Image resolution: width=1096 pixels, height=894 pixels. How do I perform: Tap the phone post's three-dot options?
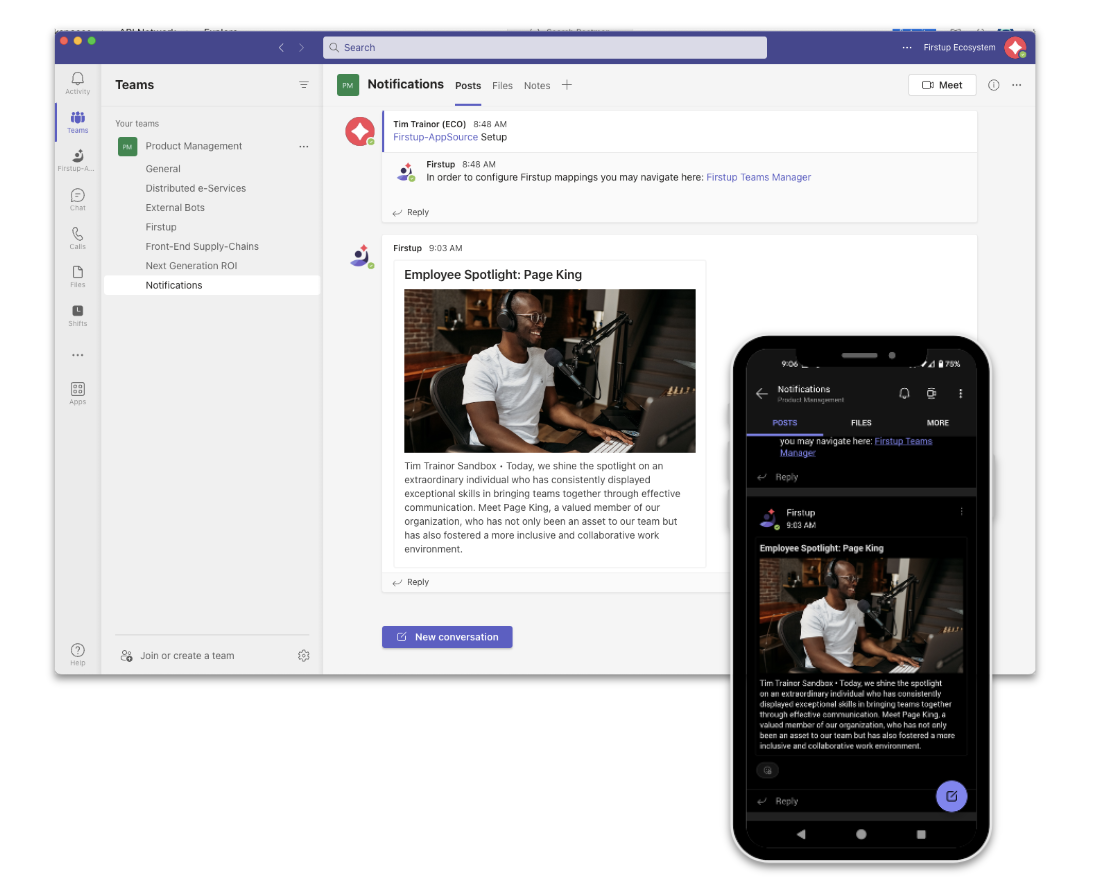click(961, 512)
